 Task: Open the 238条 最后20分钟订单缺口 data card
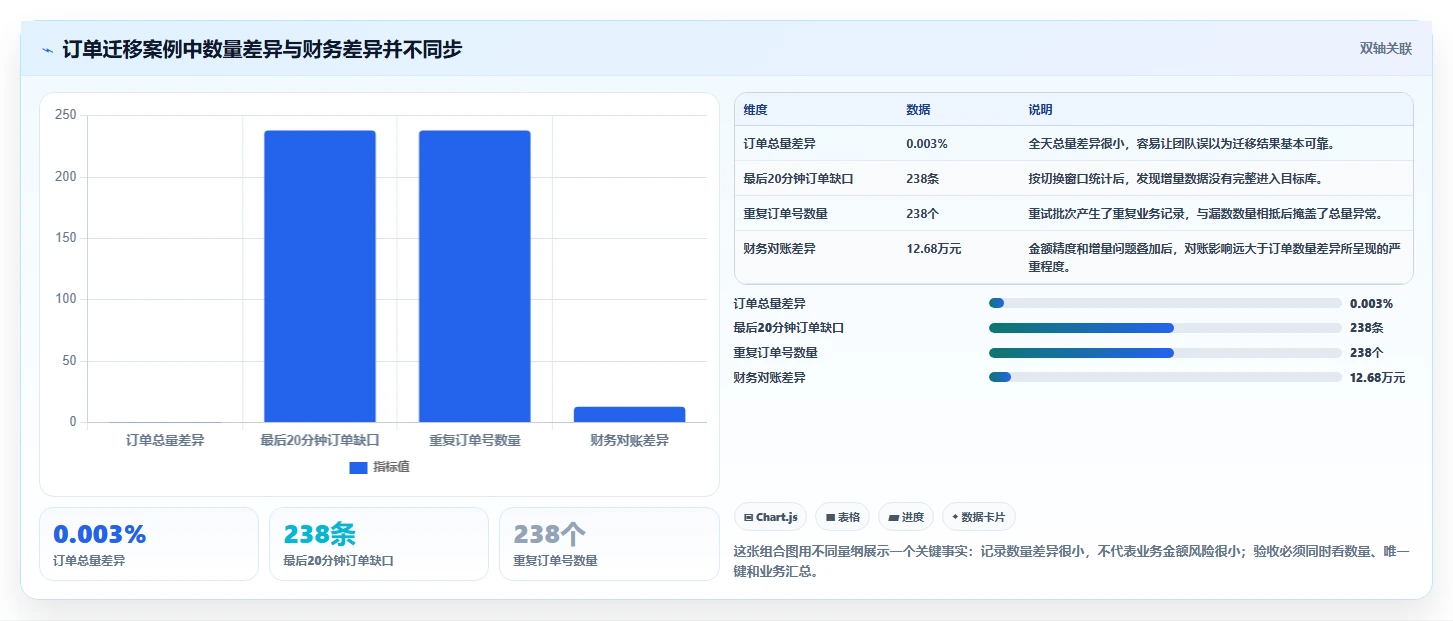click(x=379, y=544)
